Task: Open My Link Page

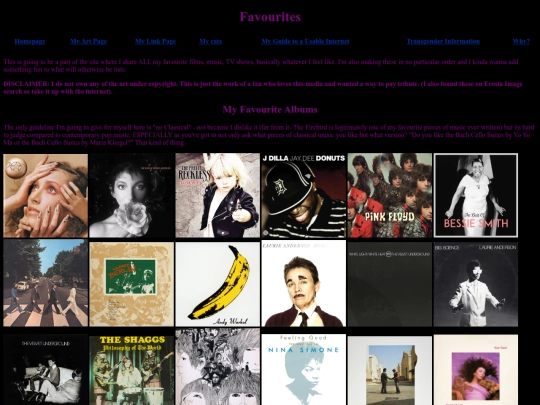Action: tap(155, 41)
